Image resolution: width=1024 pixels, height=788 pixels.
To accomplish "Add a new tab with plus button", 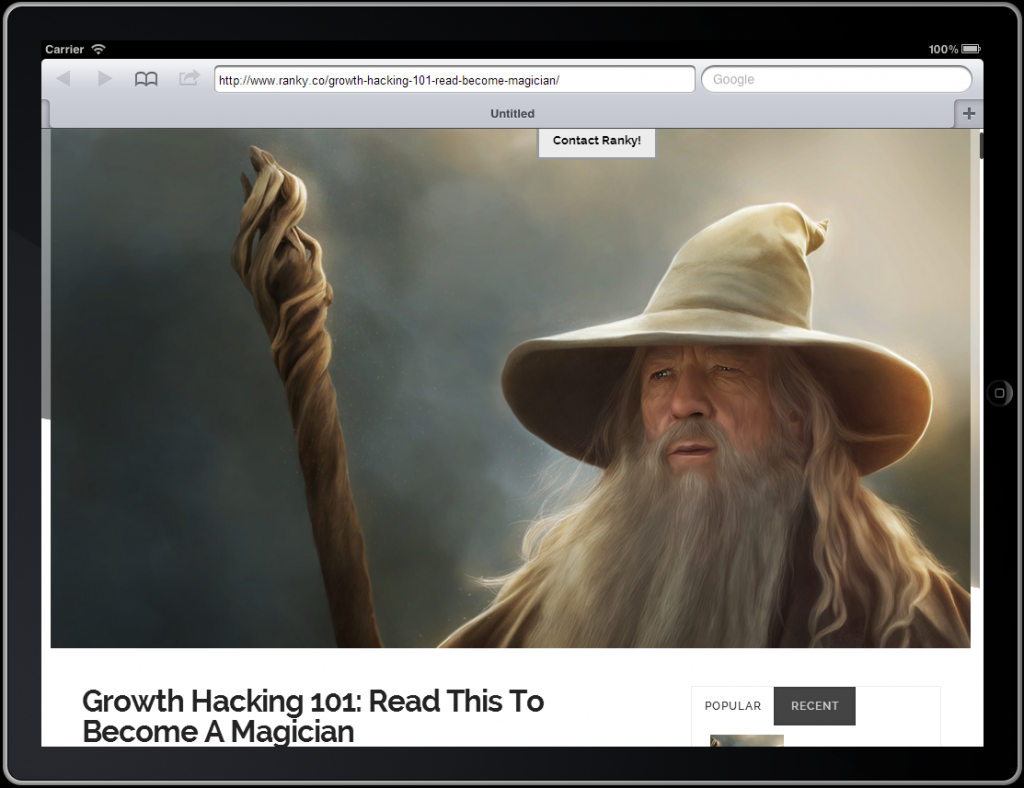I will (x=969, y=114).
